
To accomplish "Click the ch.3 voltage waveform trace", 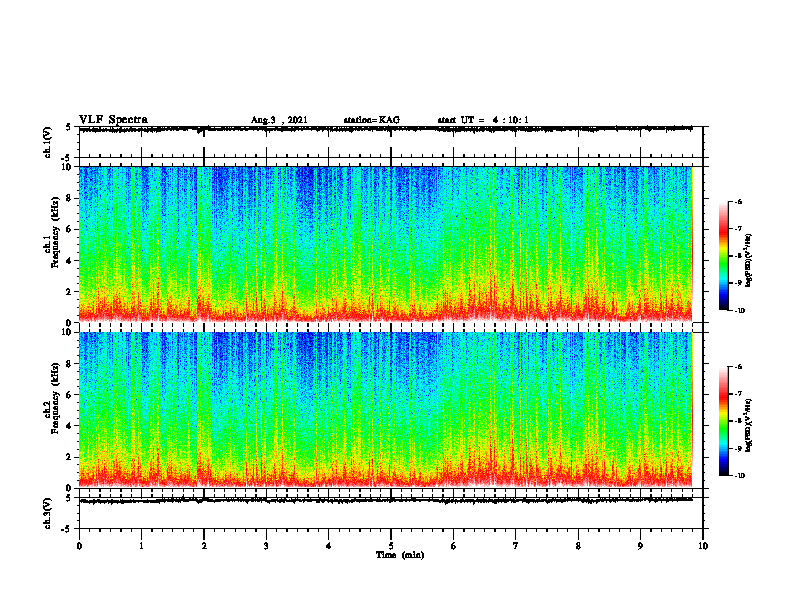I will click(x=385, y=500).
